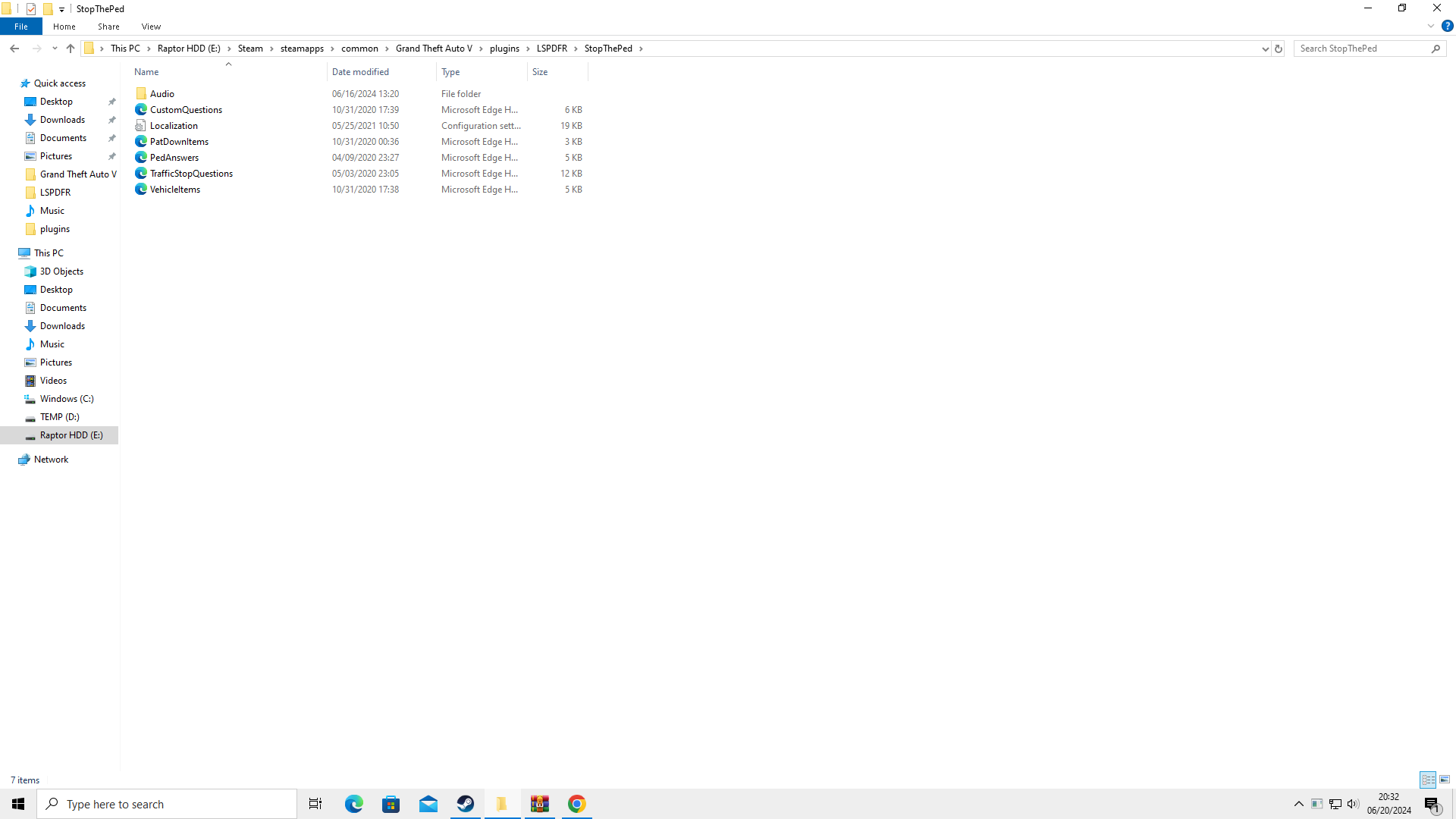This screenshot has height=819, width=1456.
Task: Select the Audio folder
Action: [x=162, y=94]
